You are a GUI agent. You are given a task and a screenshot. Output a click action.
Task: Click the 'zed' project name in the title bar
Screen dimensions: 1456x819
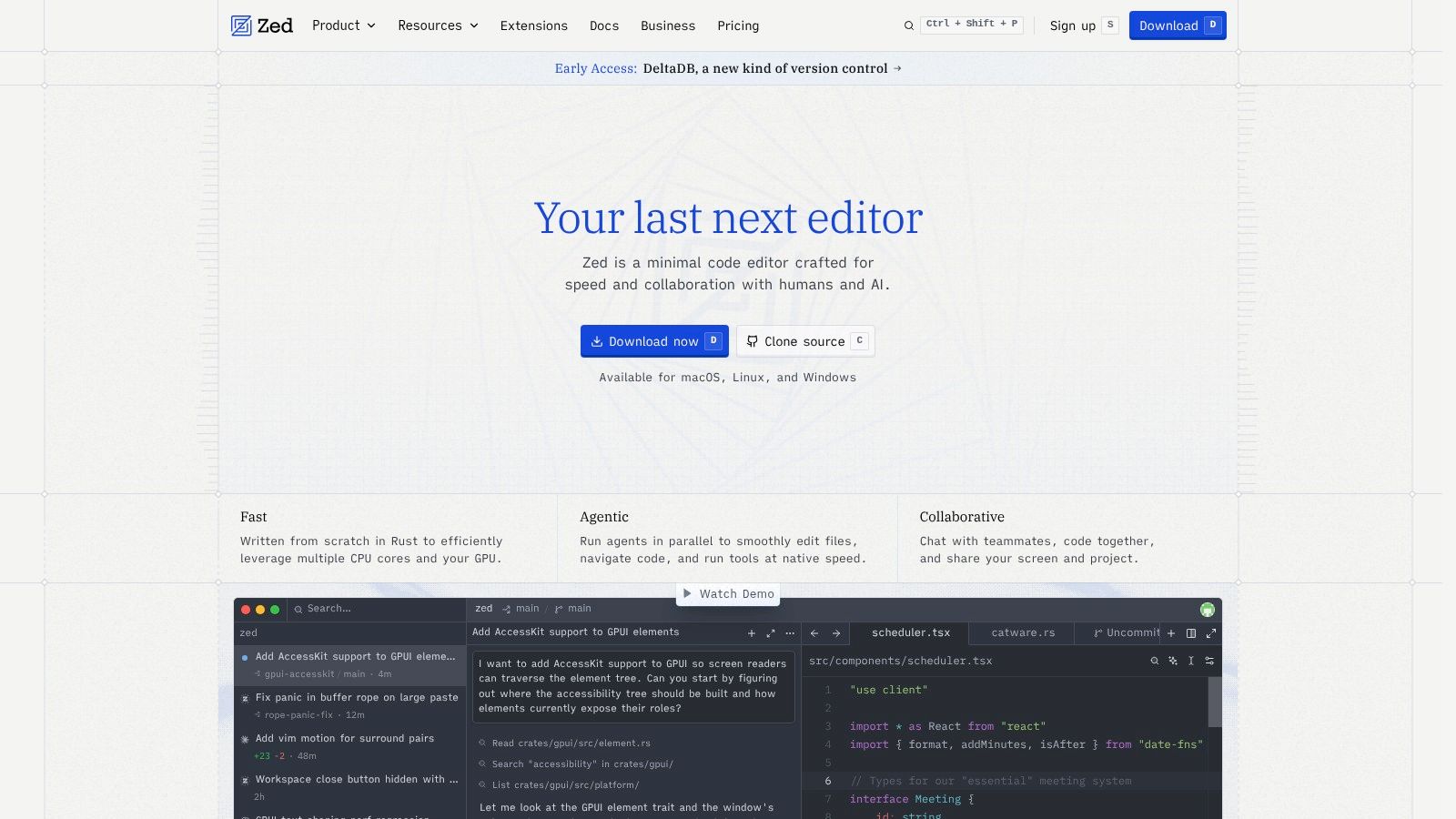click(484, 609)
